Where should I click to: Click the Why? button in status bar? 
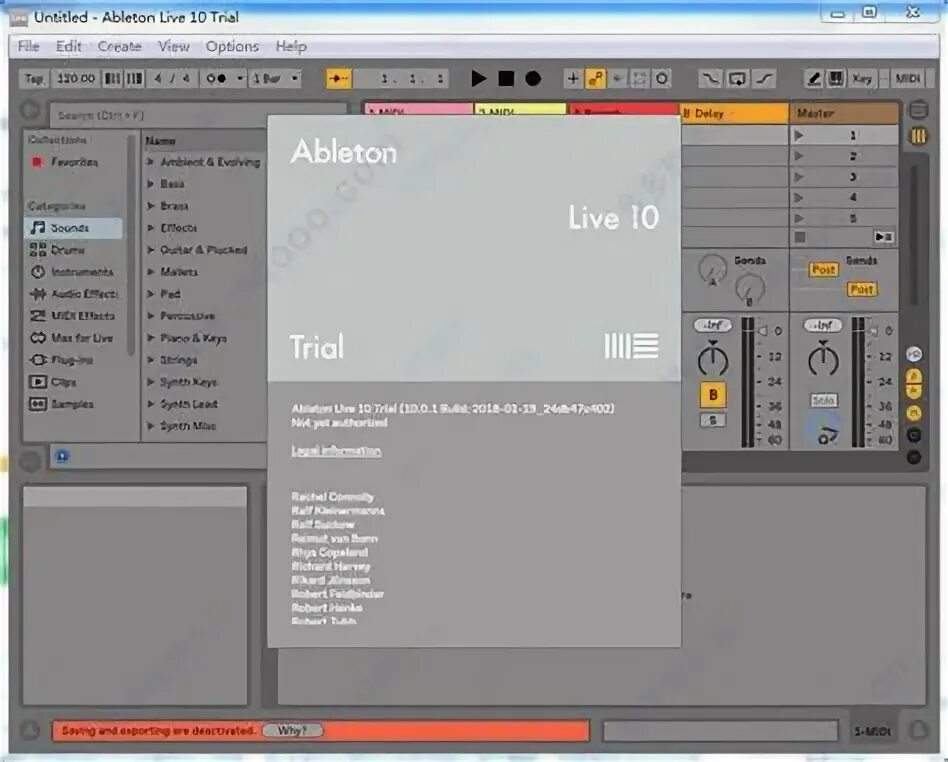[293, 731]
